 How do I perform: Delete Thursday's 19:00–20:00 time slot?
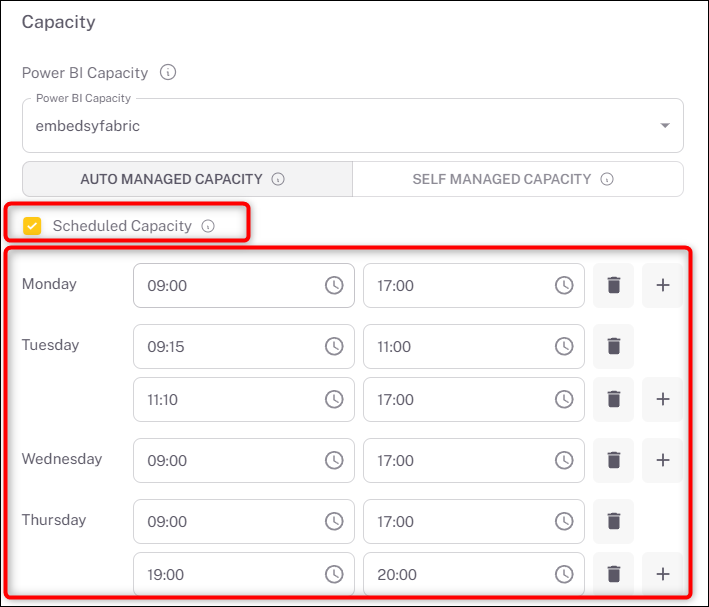613,574
